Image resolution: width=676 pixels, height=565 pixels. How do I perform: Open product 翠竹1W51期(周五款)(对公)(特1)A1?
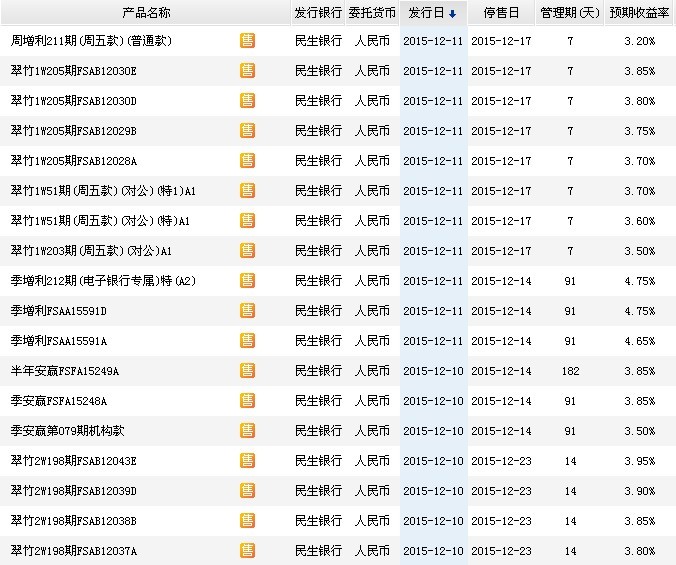(103, 191)
